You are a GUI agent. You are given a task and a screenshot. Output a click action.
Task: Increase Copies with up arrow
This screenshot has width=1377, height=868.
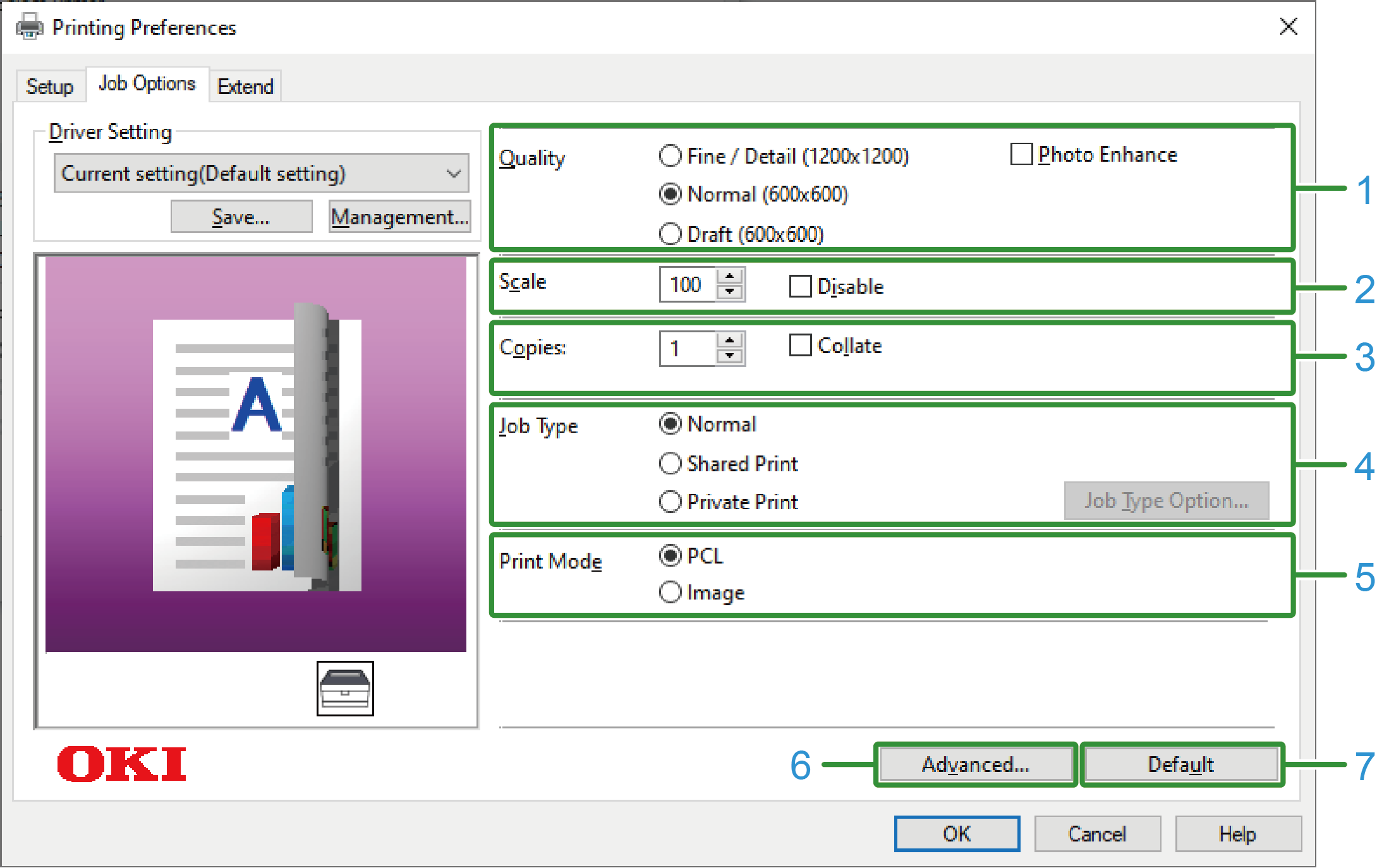(730, 341)
